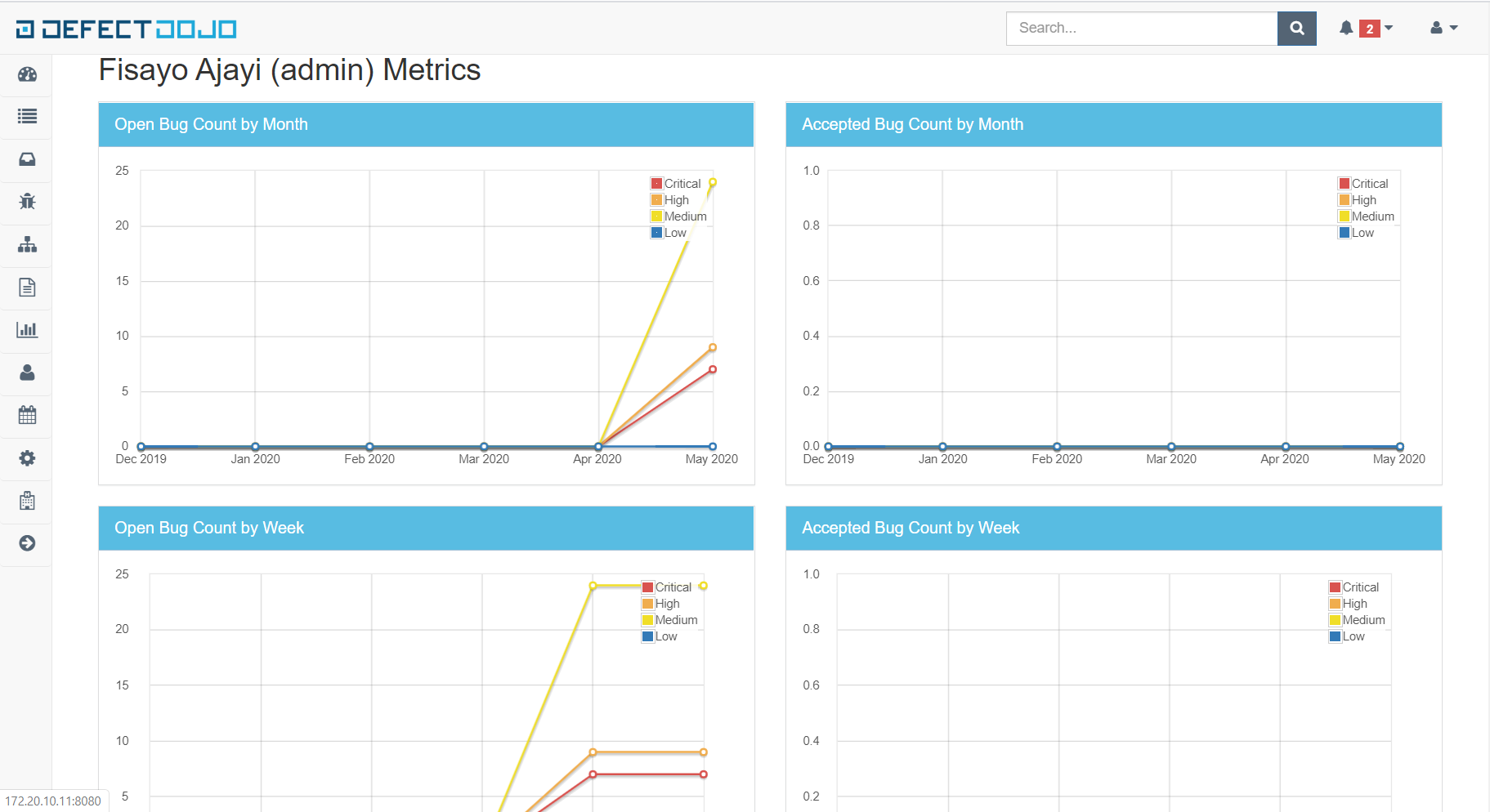Open the Components sitemap icon in sidebar
The height and width of the screenshot is (812, 1490).
coord(27,244)
